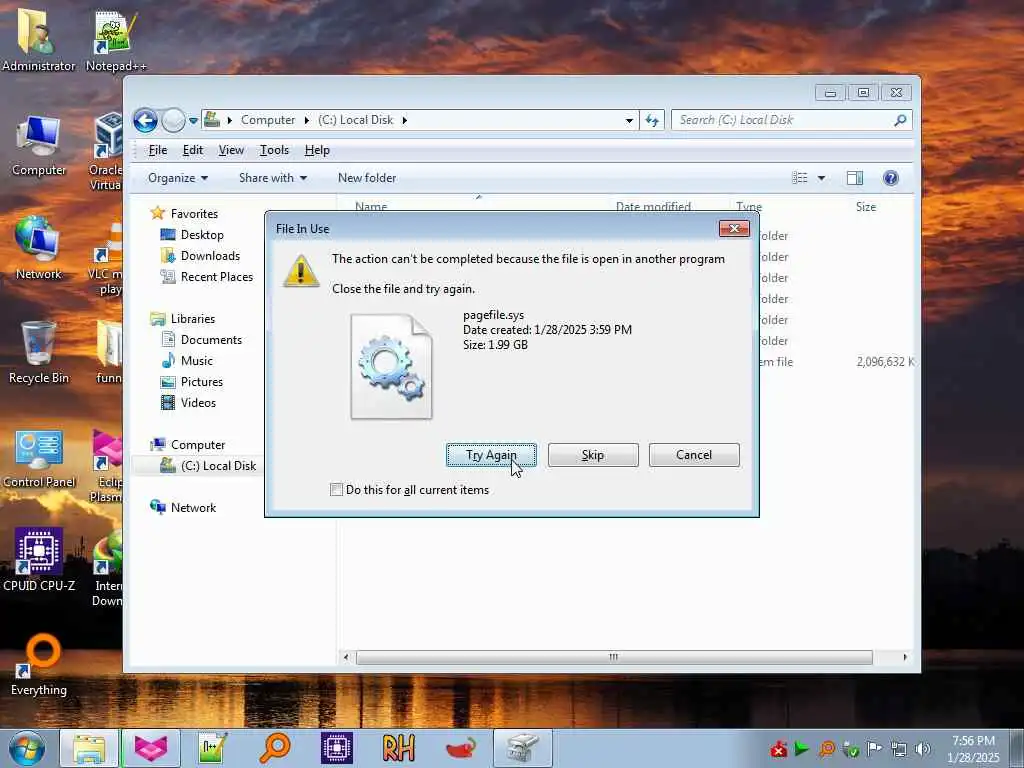Select the Network desktop icon
Screen dimensions: 1024x768
[x=39, y=248]
